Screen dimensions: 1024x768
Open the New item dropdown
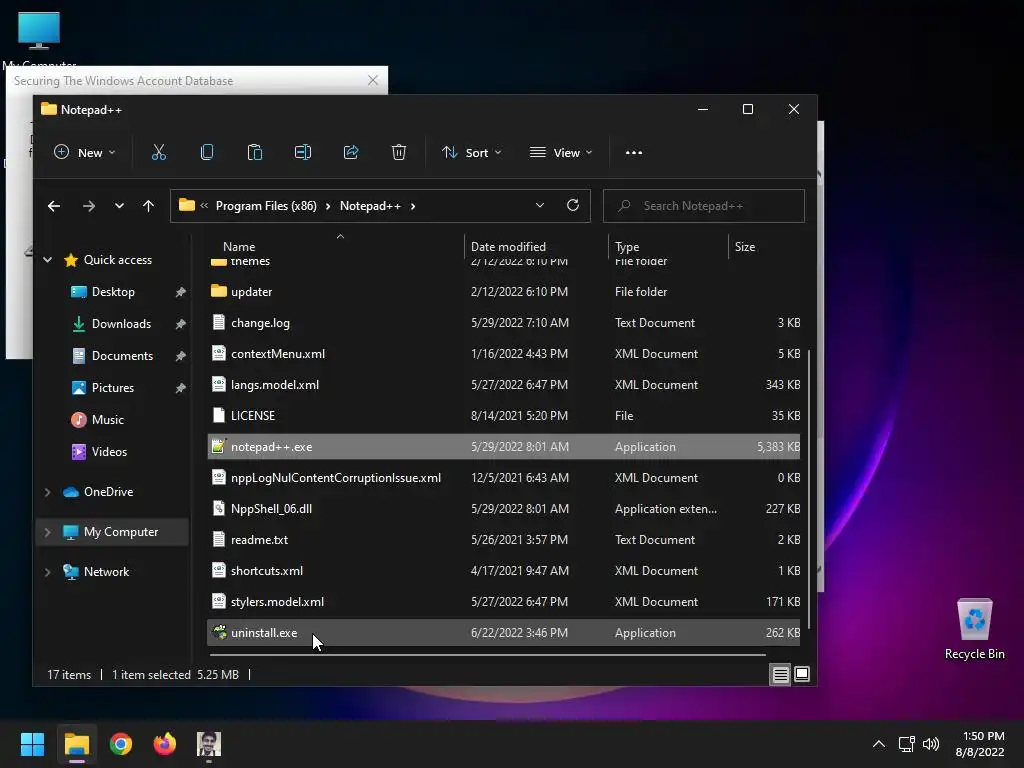click(x=84, y=152)
